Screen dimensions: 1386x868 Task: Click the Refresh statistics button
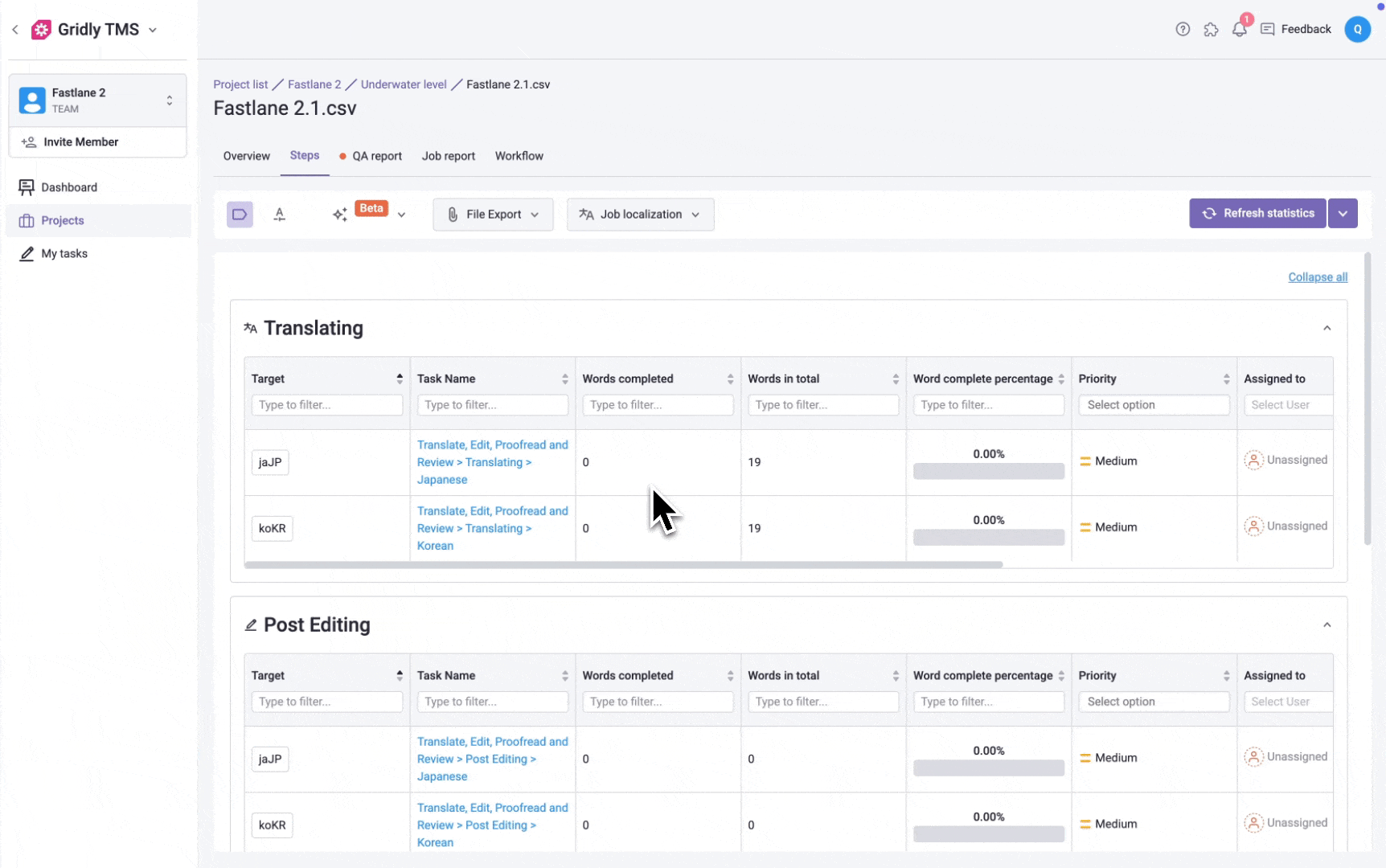click(1257, 214)
